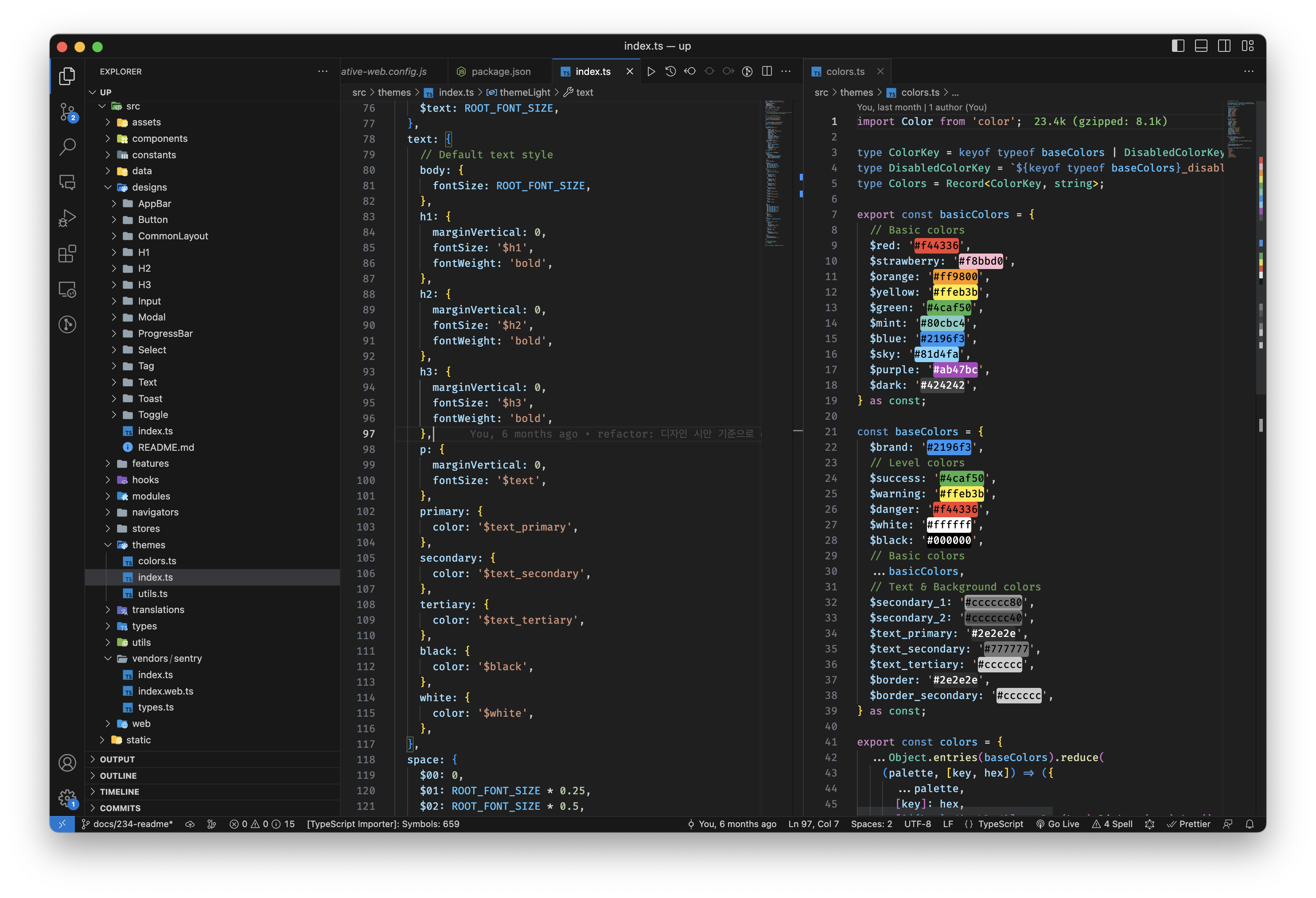Open the Source Control view
The image size is (1316, 898).
(67, 112)
